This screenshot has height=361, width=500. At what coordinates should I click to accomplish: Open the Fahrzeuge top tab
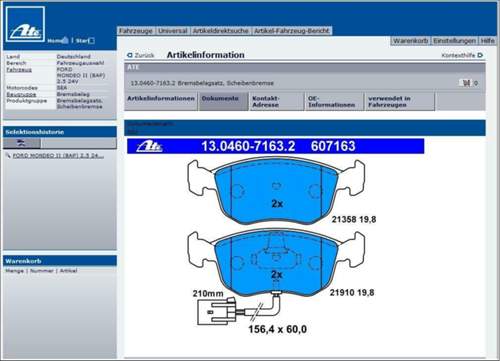(x=136, y=31)
